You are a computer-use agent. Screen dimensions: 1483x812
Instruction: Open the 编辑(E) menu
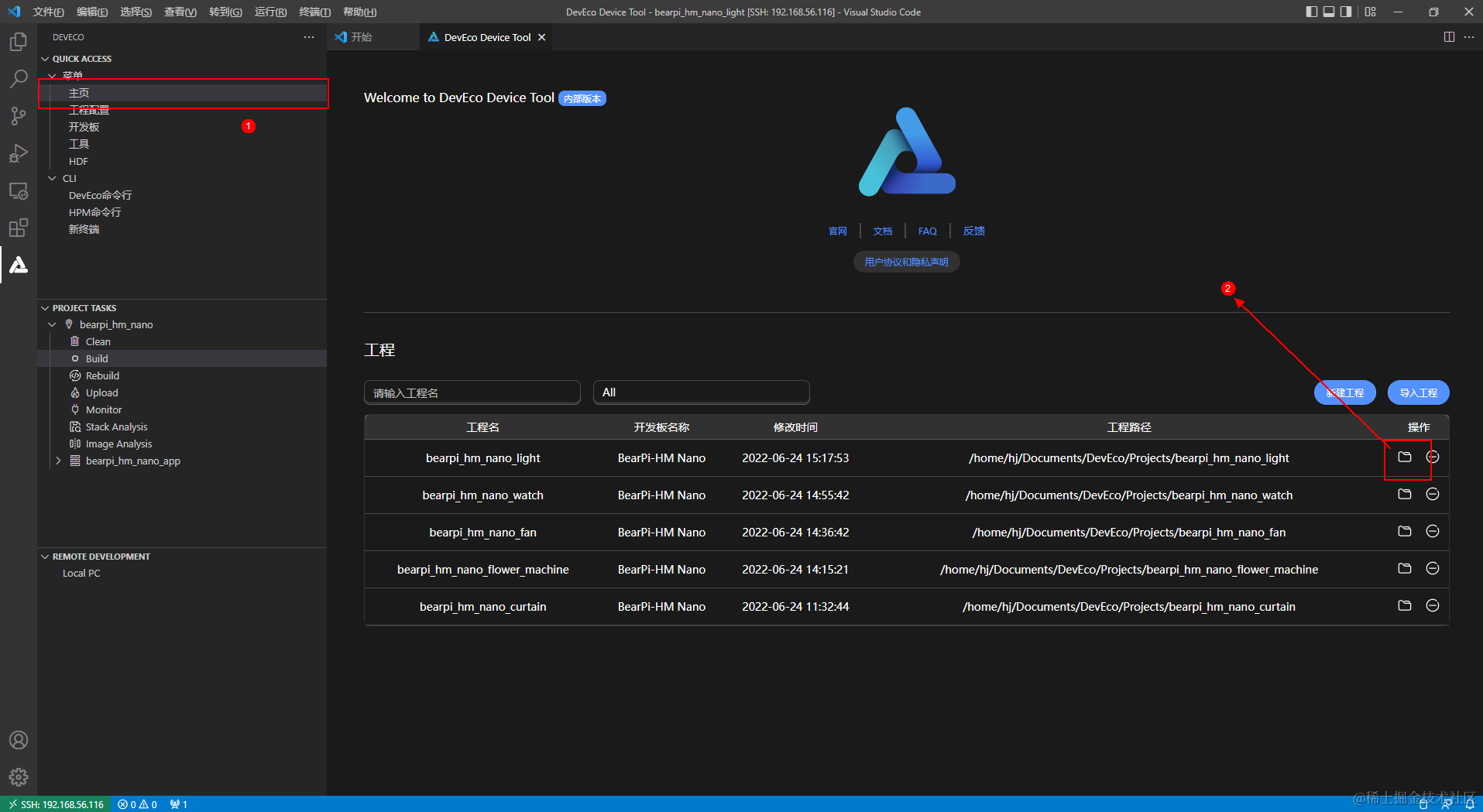point(92,12)
